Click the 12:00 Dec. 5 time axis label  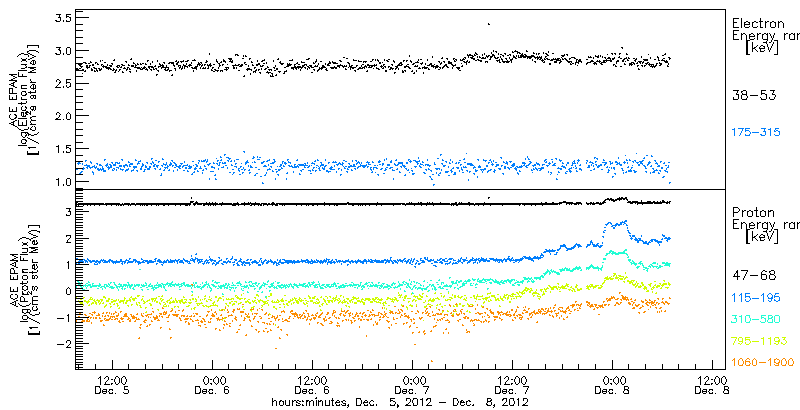[x=112, y=385]
